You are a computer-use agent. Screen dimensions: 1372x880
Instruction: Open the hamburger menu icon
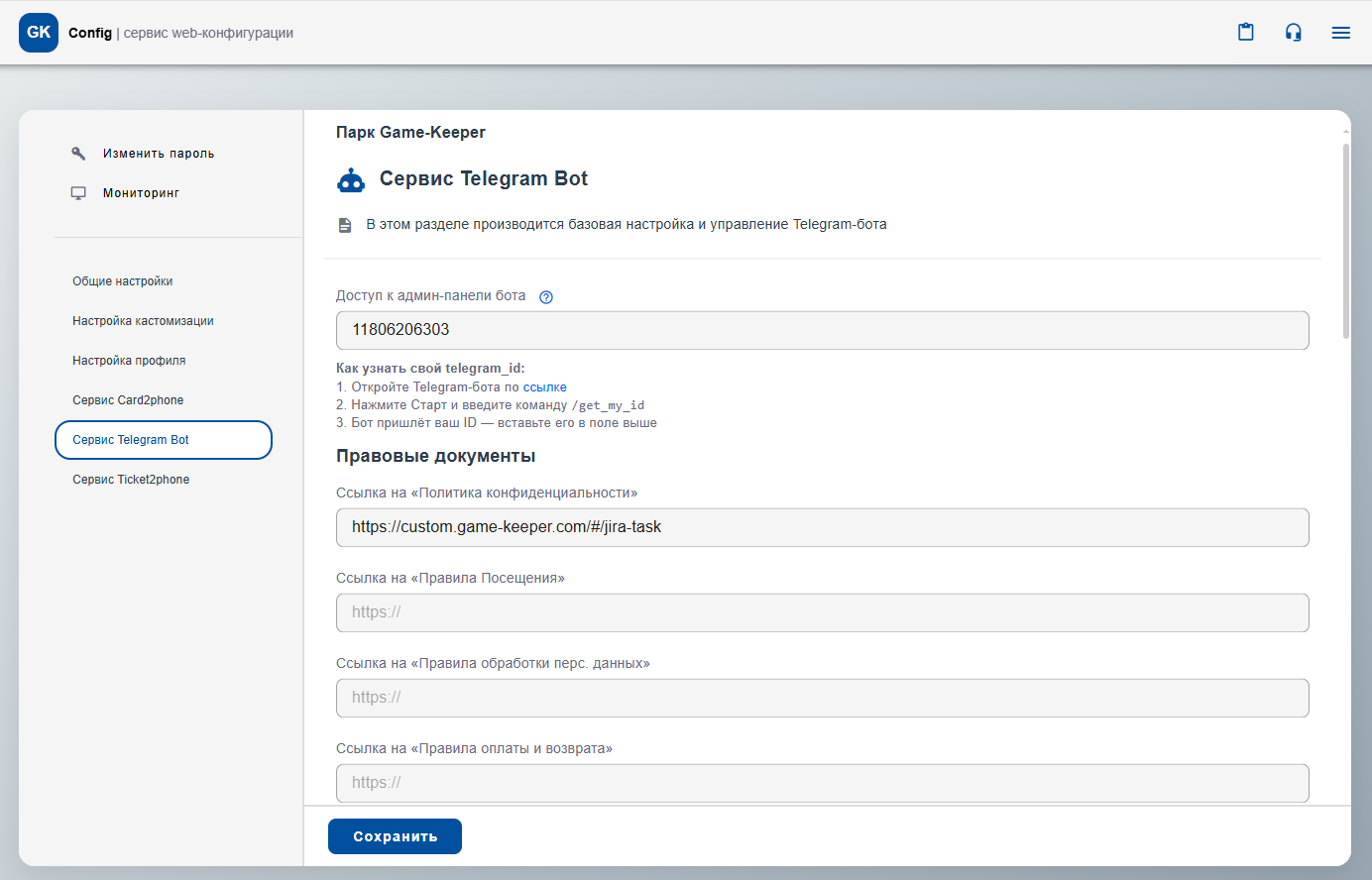pos(1341,33)
